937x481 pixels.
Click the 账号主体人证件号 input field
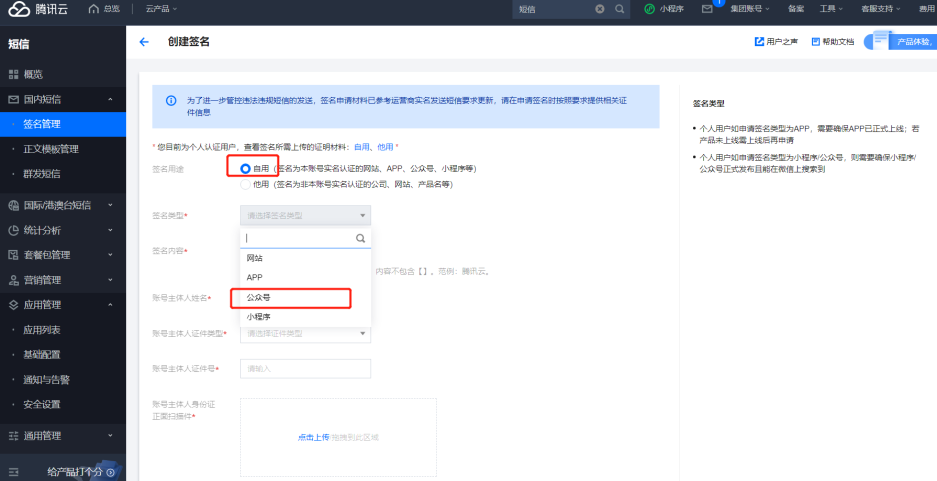(x=305, y=369)
